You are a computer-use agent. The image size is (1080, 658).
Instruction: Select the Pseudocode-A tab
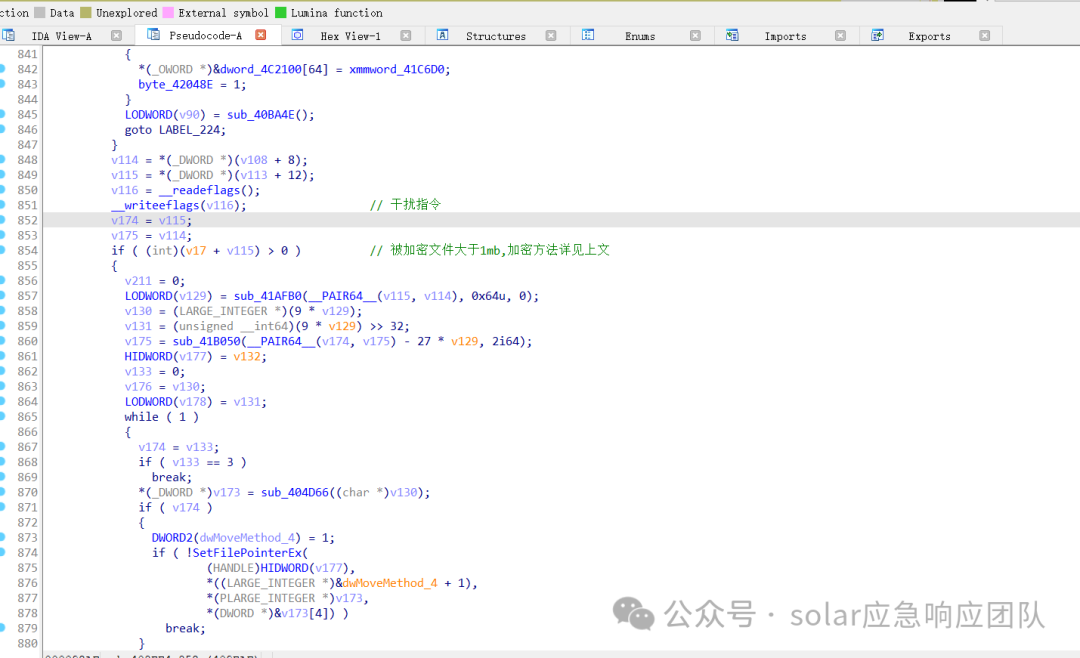(205, 36)
